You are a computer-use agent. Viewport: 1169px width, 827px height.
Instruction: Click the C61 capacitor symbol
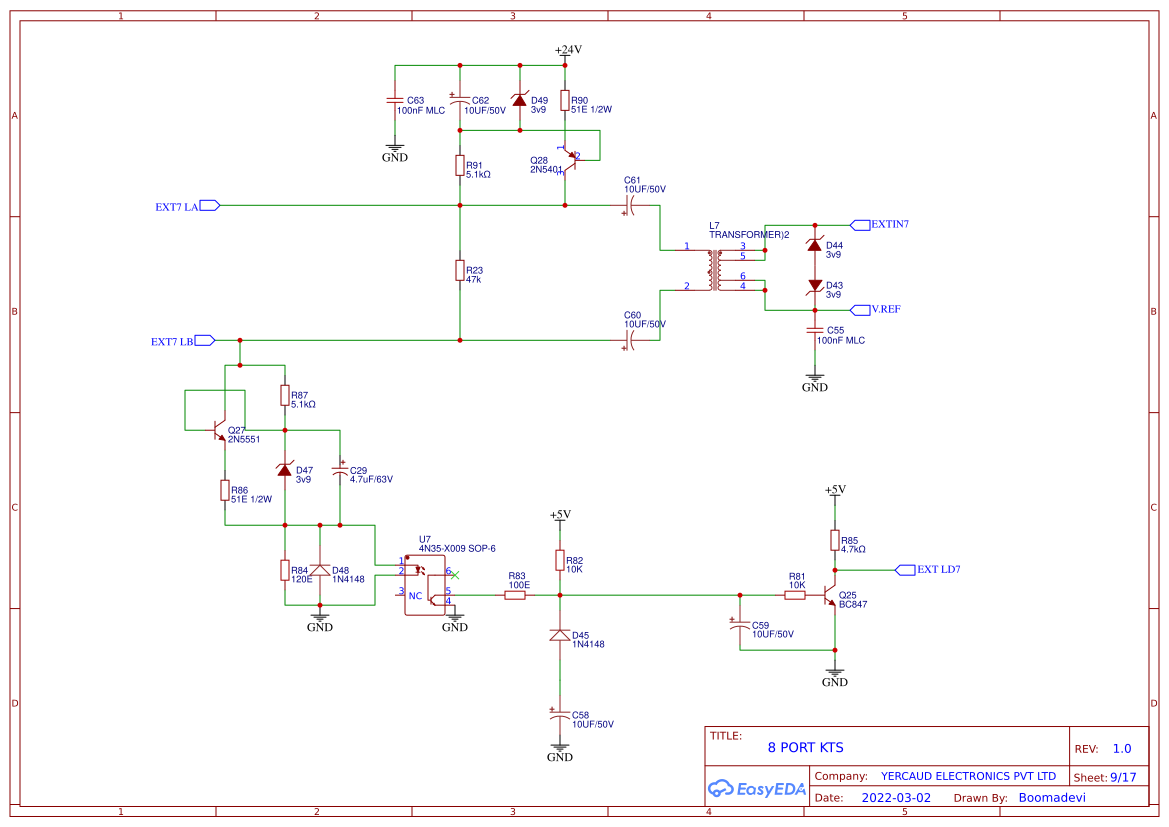[x=628, y=206]
